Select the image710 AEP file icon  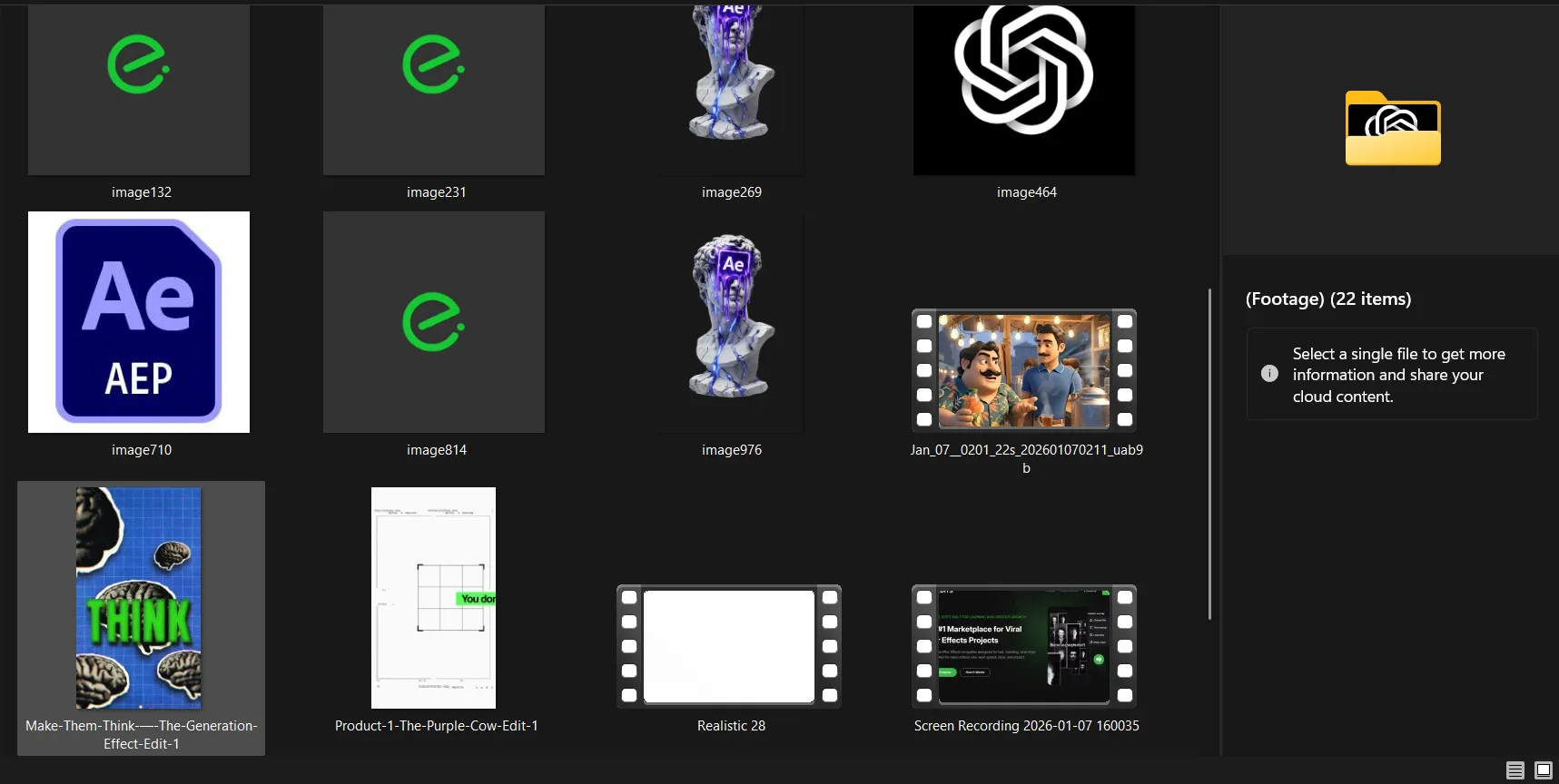[139, 322]
